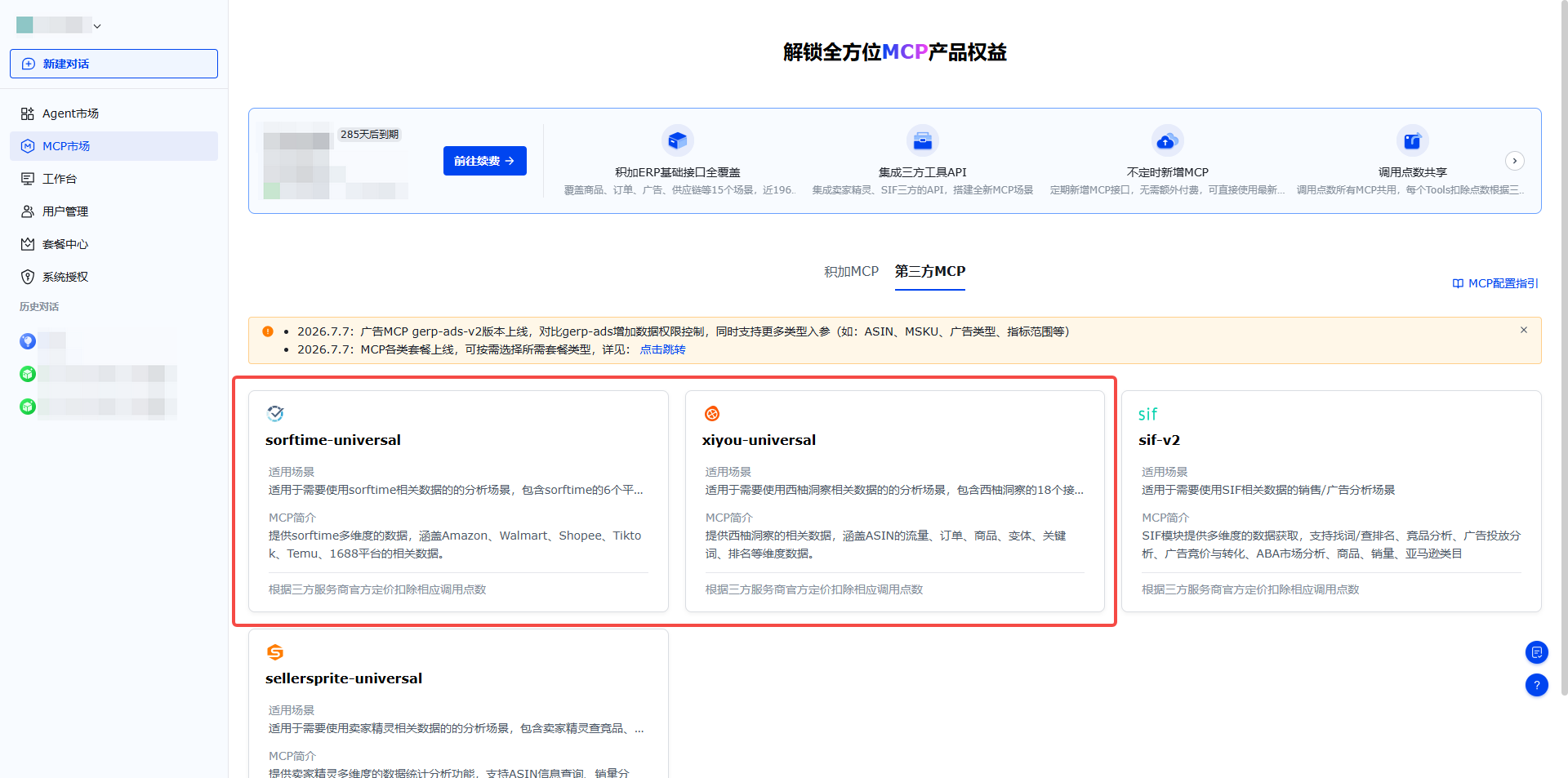Click the 调用点数共享 benefit title
This screenshot has width=1568, height=778.
coord(1413,172)
